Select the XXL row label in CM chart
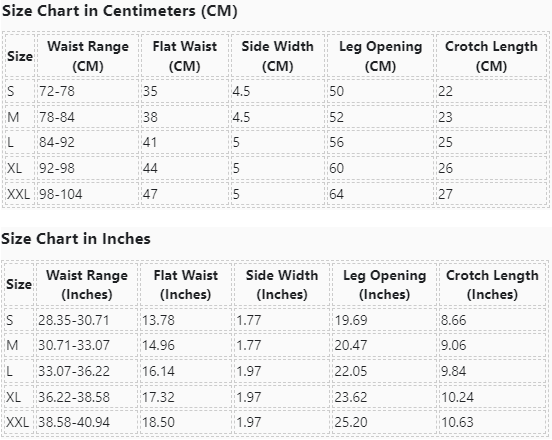This screenshot has height=440, width=552. click(x=19, y=194)
